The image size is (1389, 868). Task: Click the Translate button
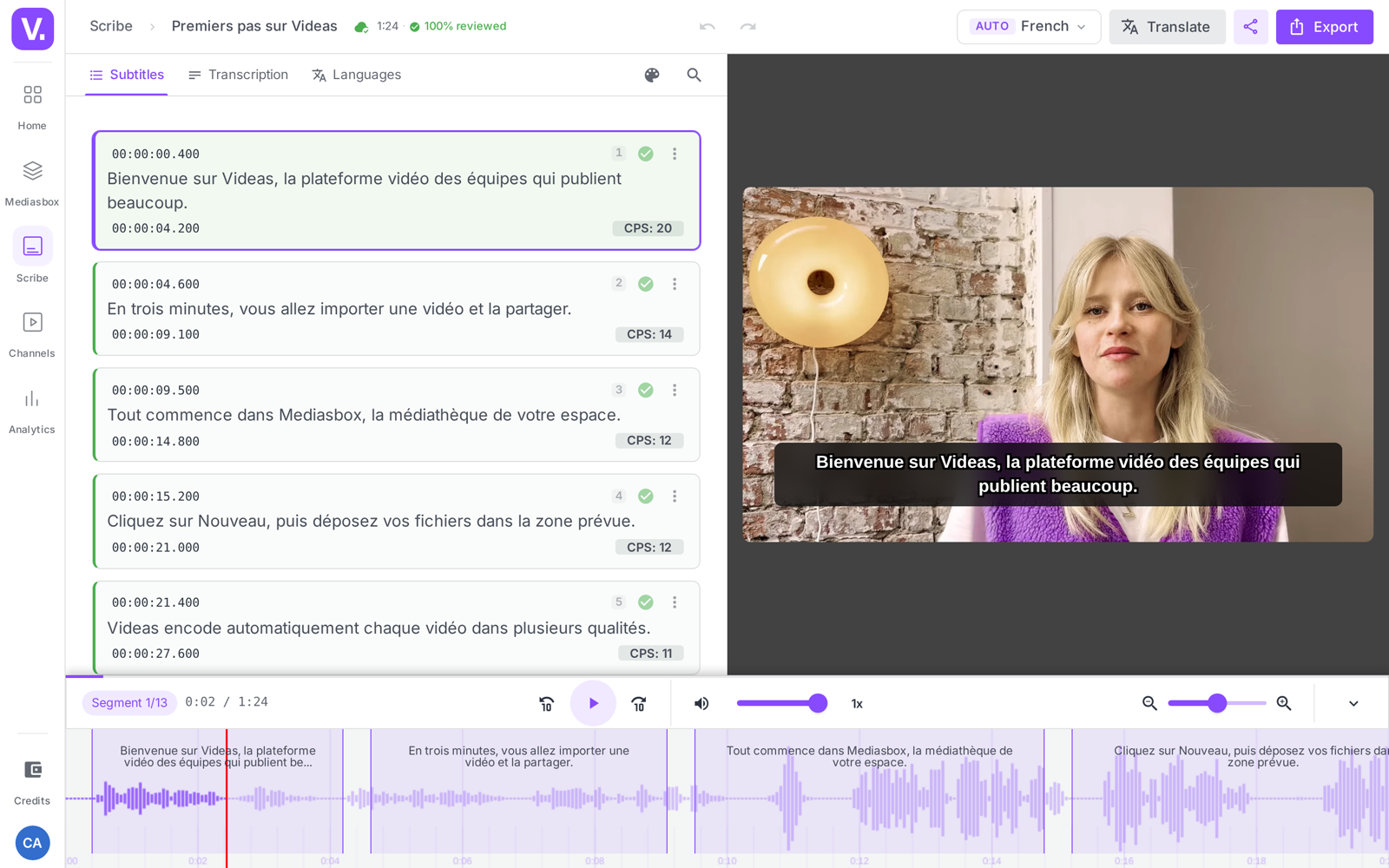pos(1167,27)
